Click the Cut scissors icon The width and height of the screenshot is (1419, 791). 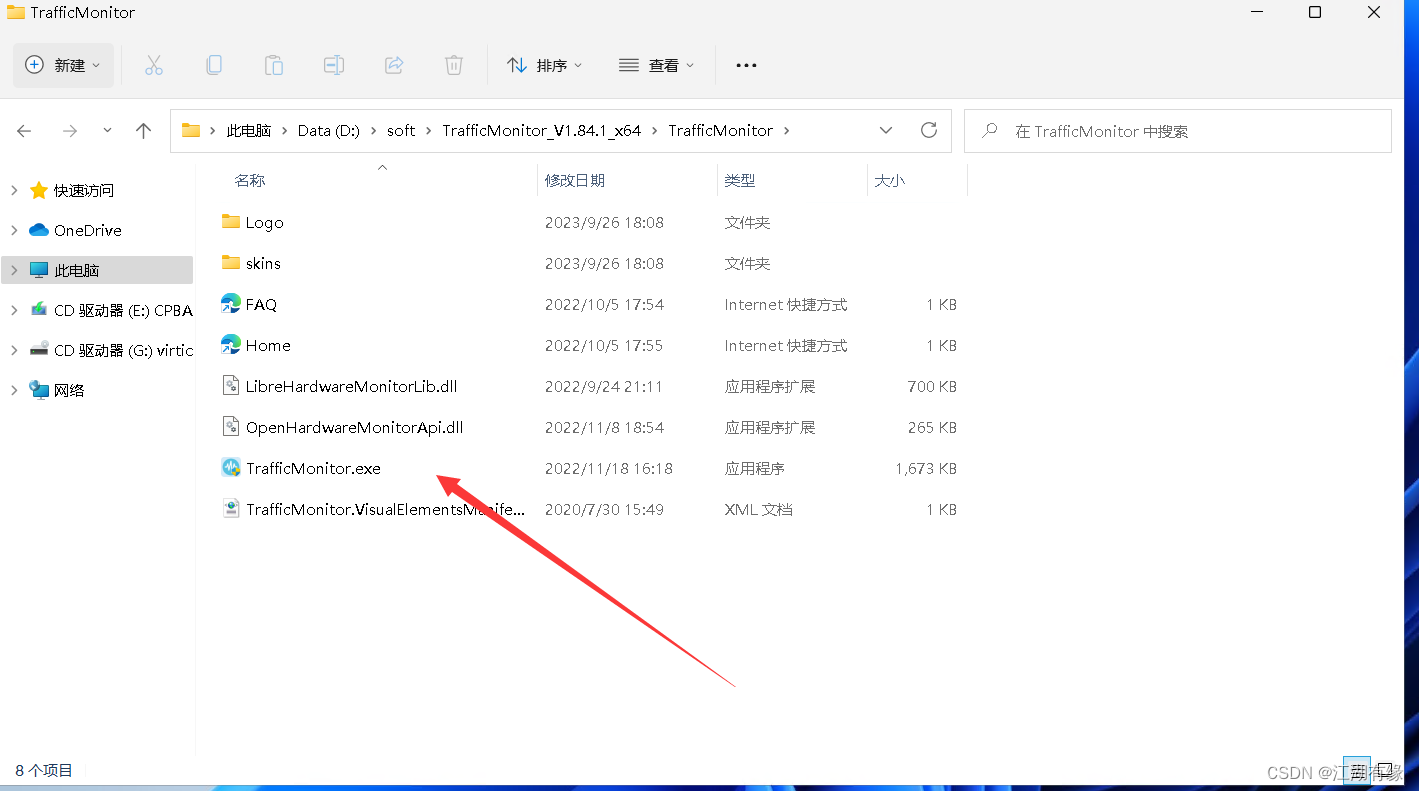tap(153, 65)
